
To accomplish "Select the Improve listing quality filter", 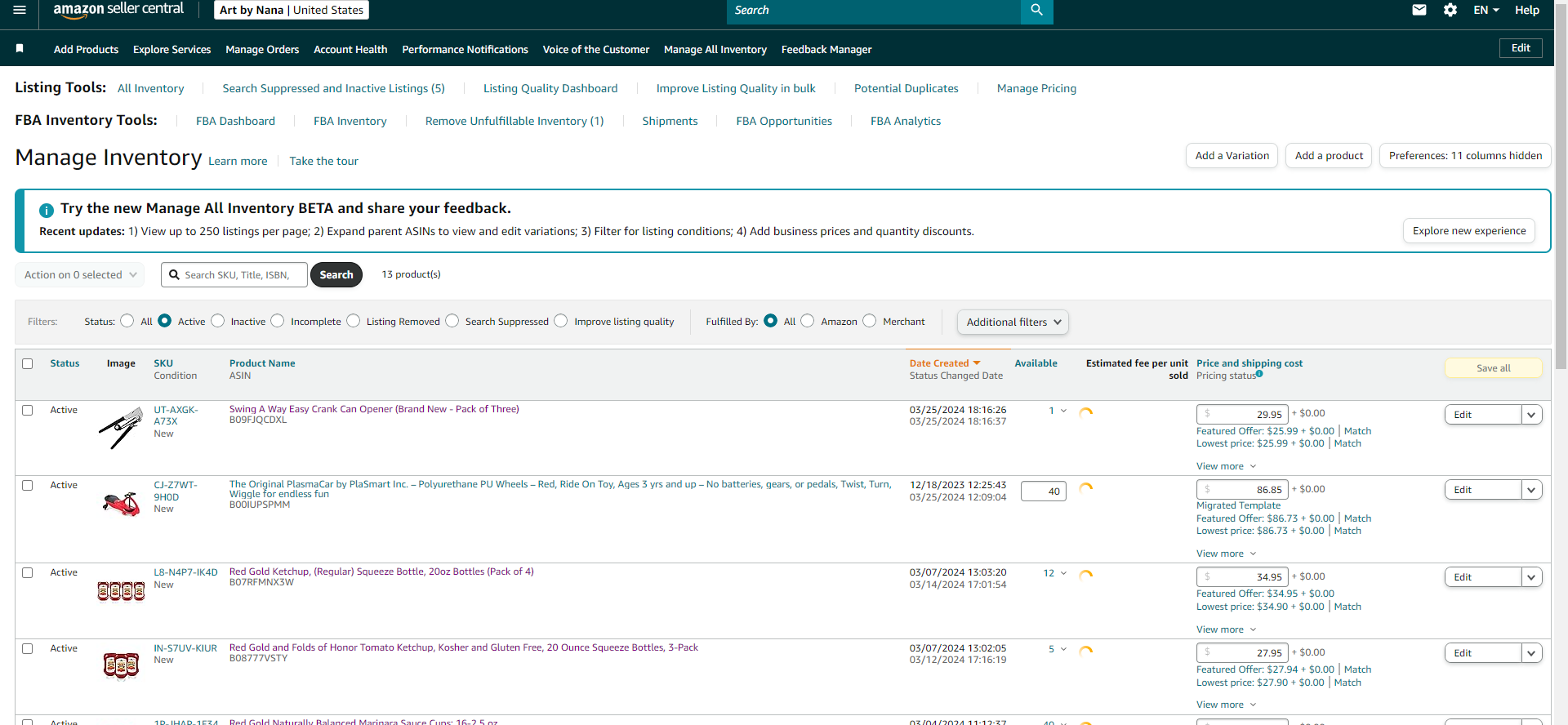I will [561, 321].
